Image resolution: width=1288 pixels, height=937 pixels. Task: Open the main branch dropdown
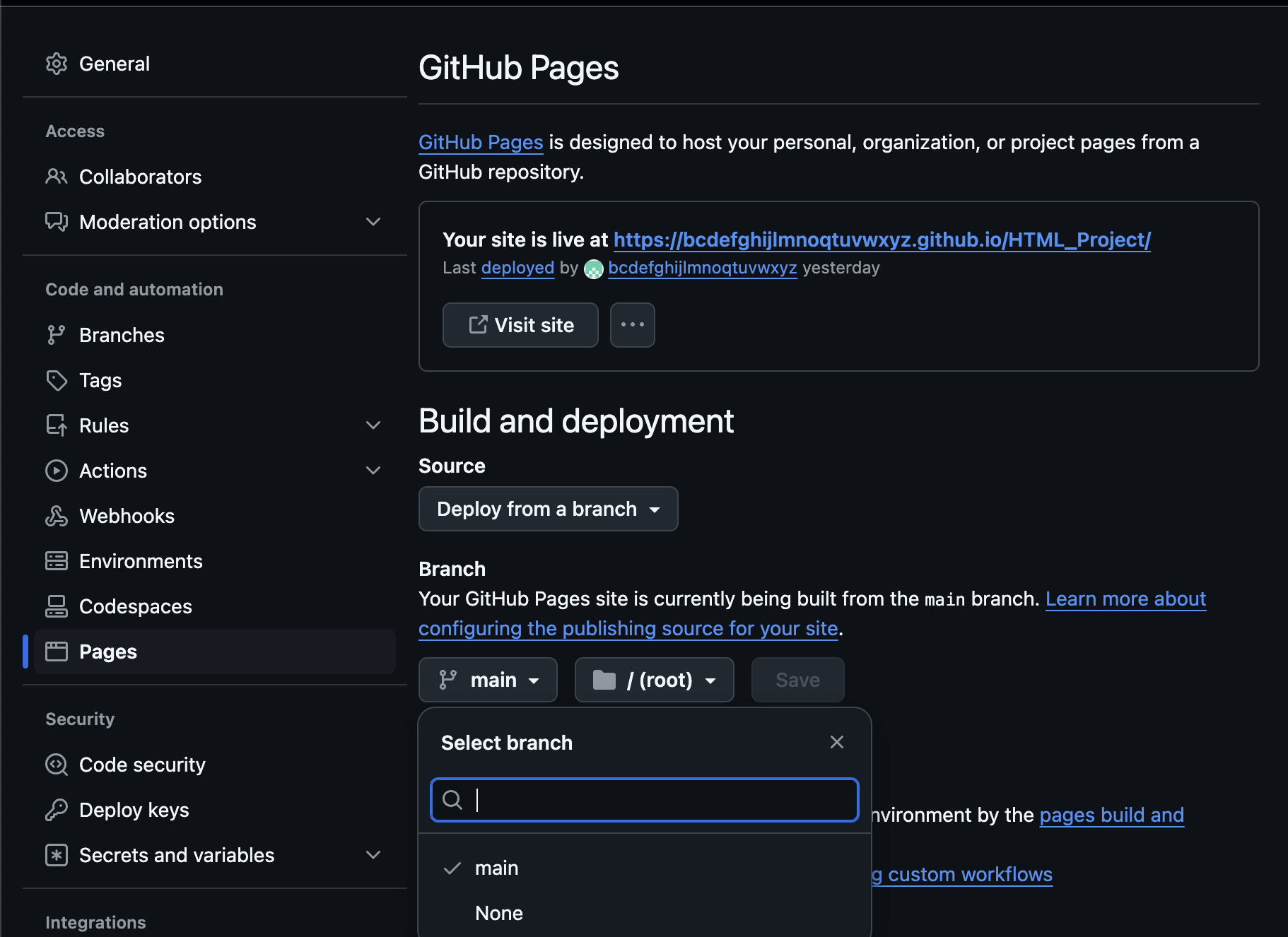point(488,680)
